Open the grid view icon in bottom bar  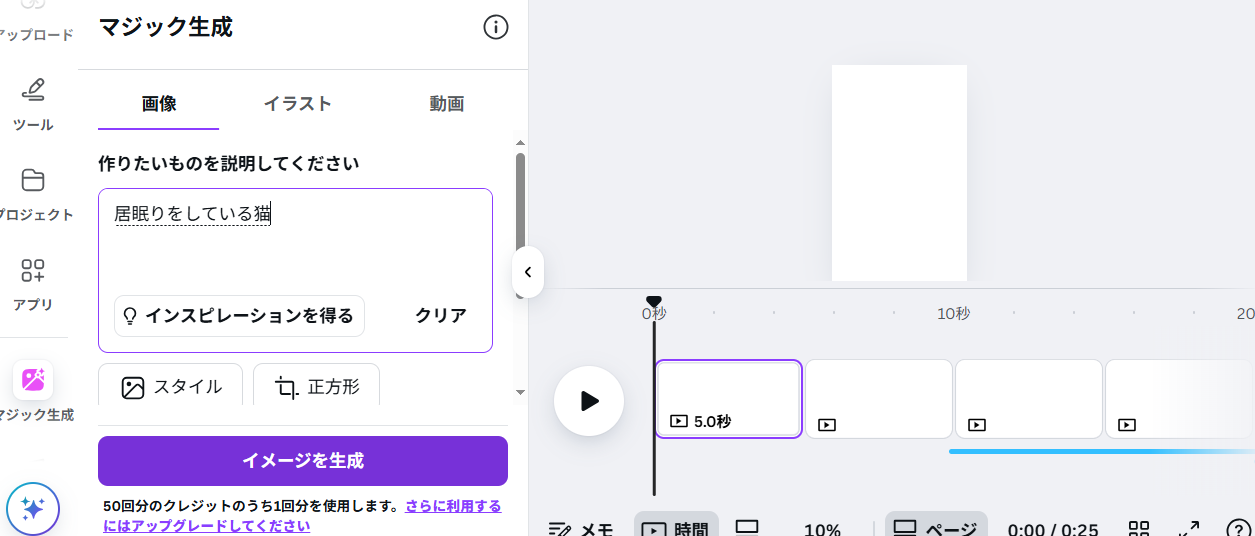pos(1139,529)
